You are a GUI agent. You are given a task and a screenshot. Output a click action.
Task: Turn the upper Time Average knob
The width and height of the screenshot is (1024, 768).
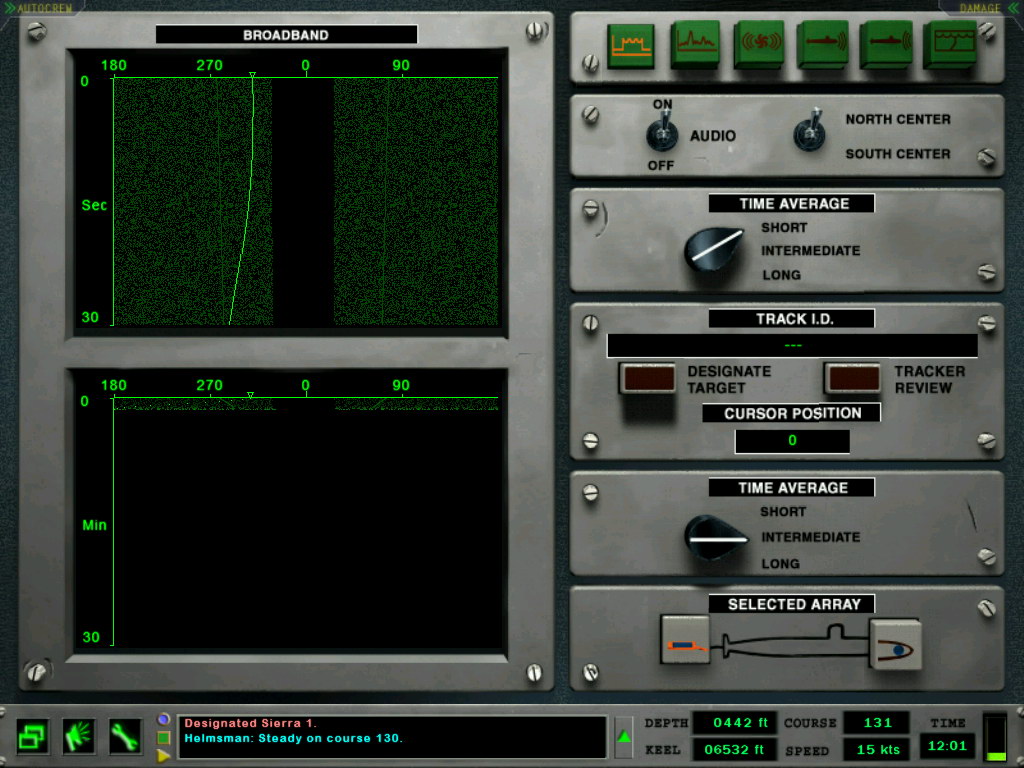tap(712, 248)
